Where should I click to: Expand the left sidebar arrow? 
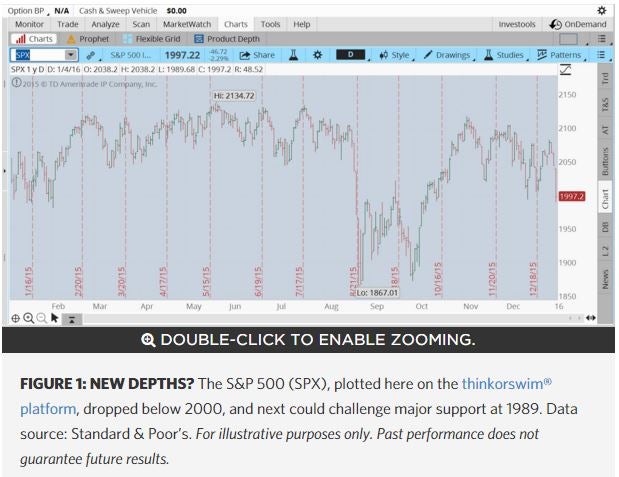point(4,171)
